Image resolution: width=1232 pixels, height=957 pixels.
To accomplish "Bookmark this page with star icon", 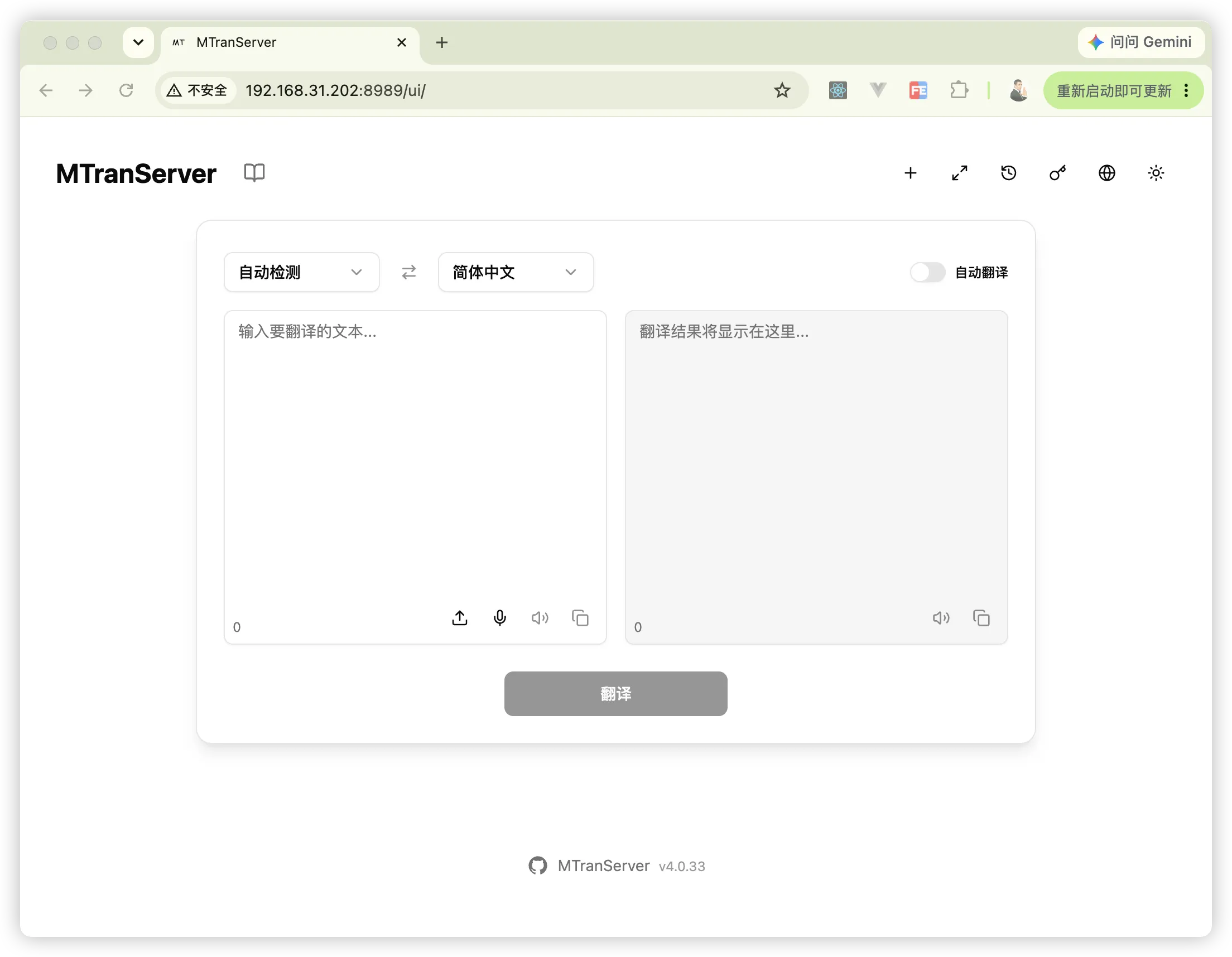I will (x=782, y=90).
